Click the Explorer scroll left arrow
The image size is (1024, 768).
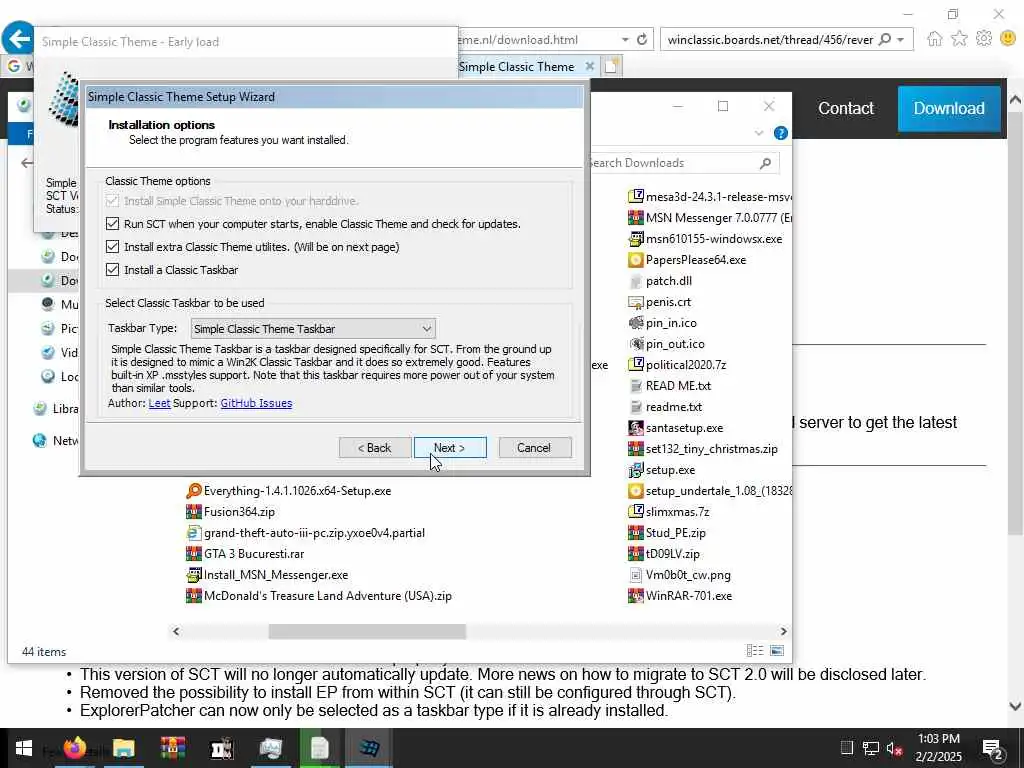pyautogui.click(x=176, y=631)
